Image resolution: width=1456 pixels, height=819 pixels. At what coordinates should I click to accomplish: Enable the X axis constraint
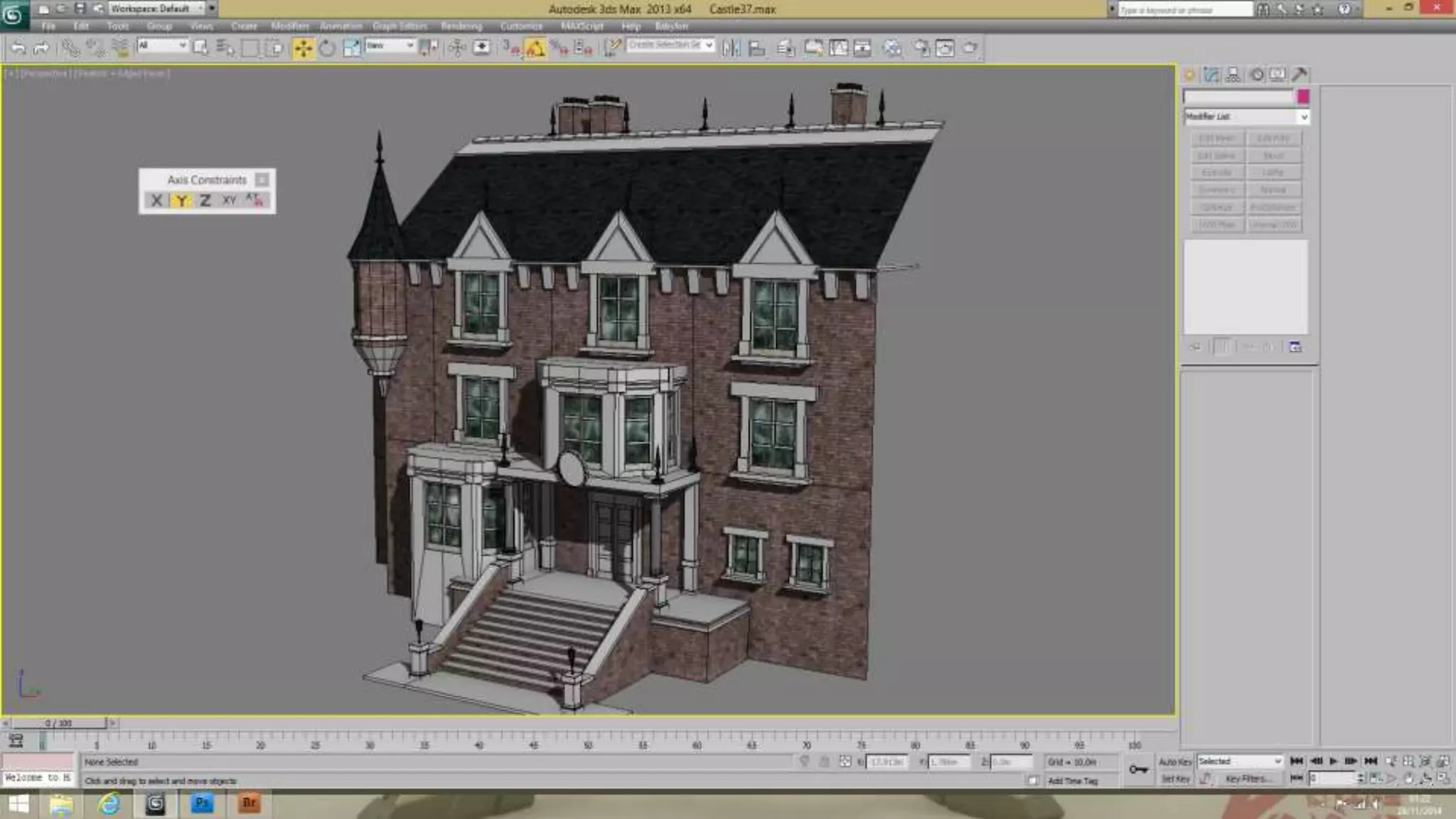coord(156,200)
